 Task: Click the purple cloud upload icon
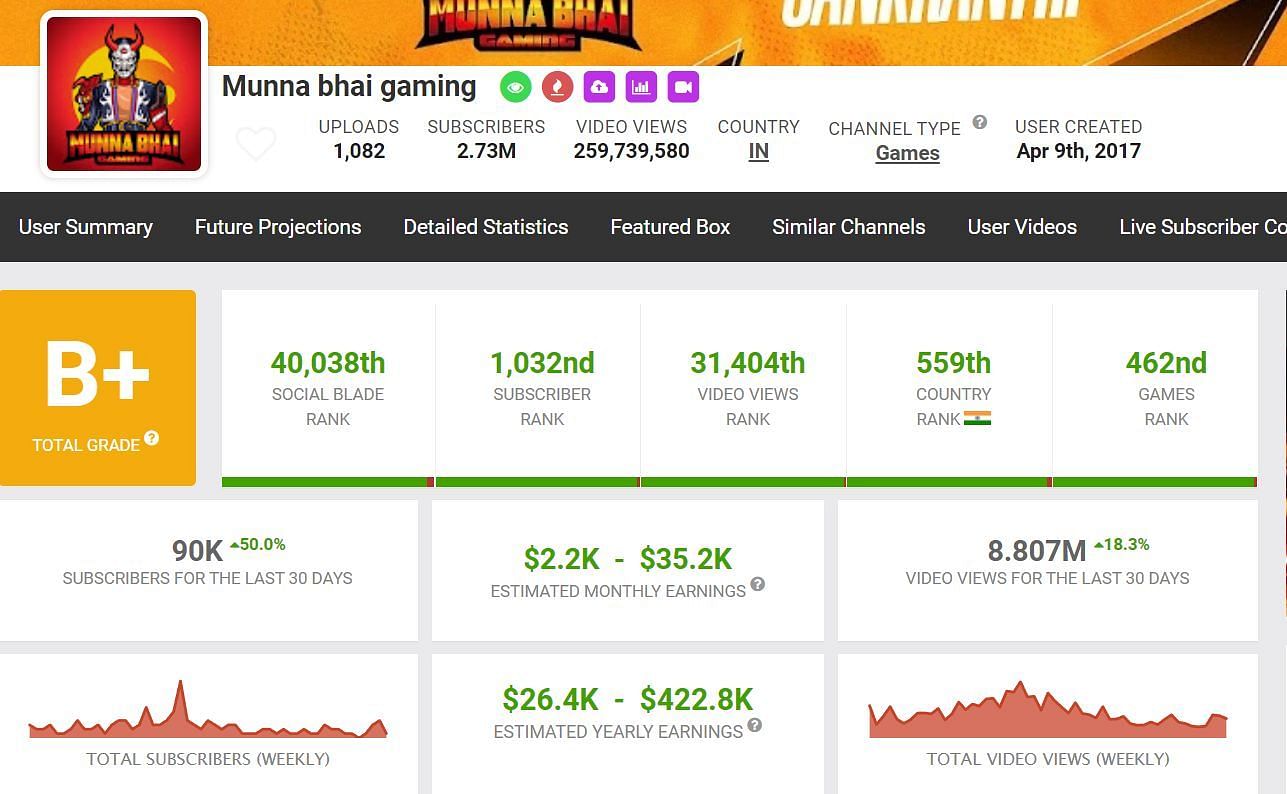point(599,87)
